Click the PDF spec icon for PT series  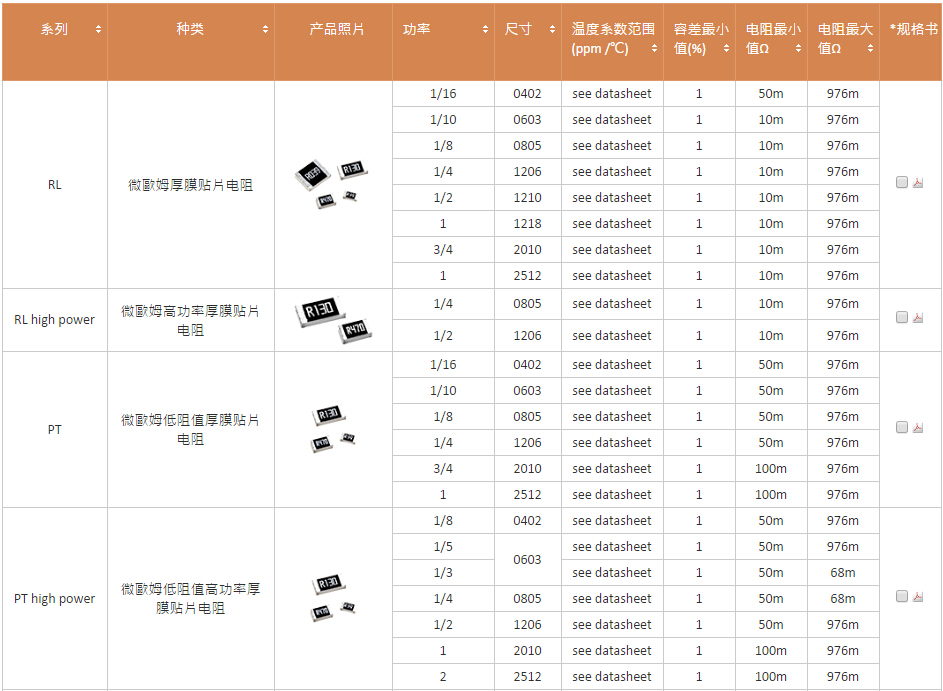click(x=918, y=428)
